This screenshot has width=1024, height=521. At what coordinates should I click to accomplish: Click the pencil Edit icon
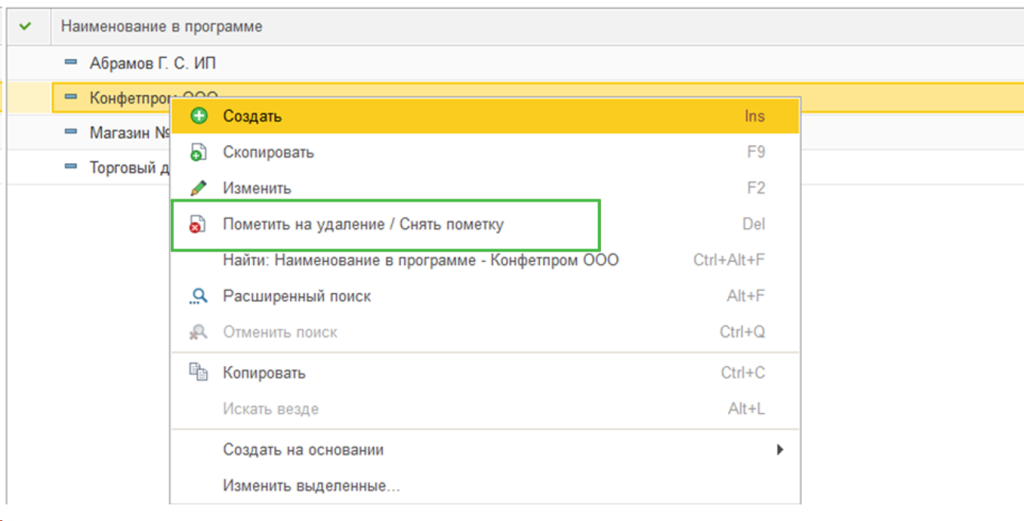[x=198, y=189]
